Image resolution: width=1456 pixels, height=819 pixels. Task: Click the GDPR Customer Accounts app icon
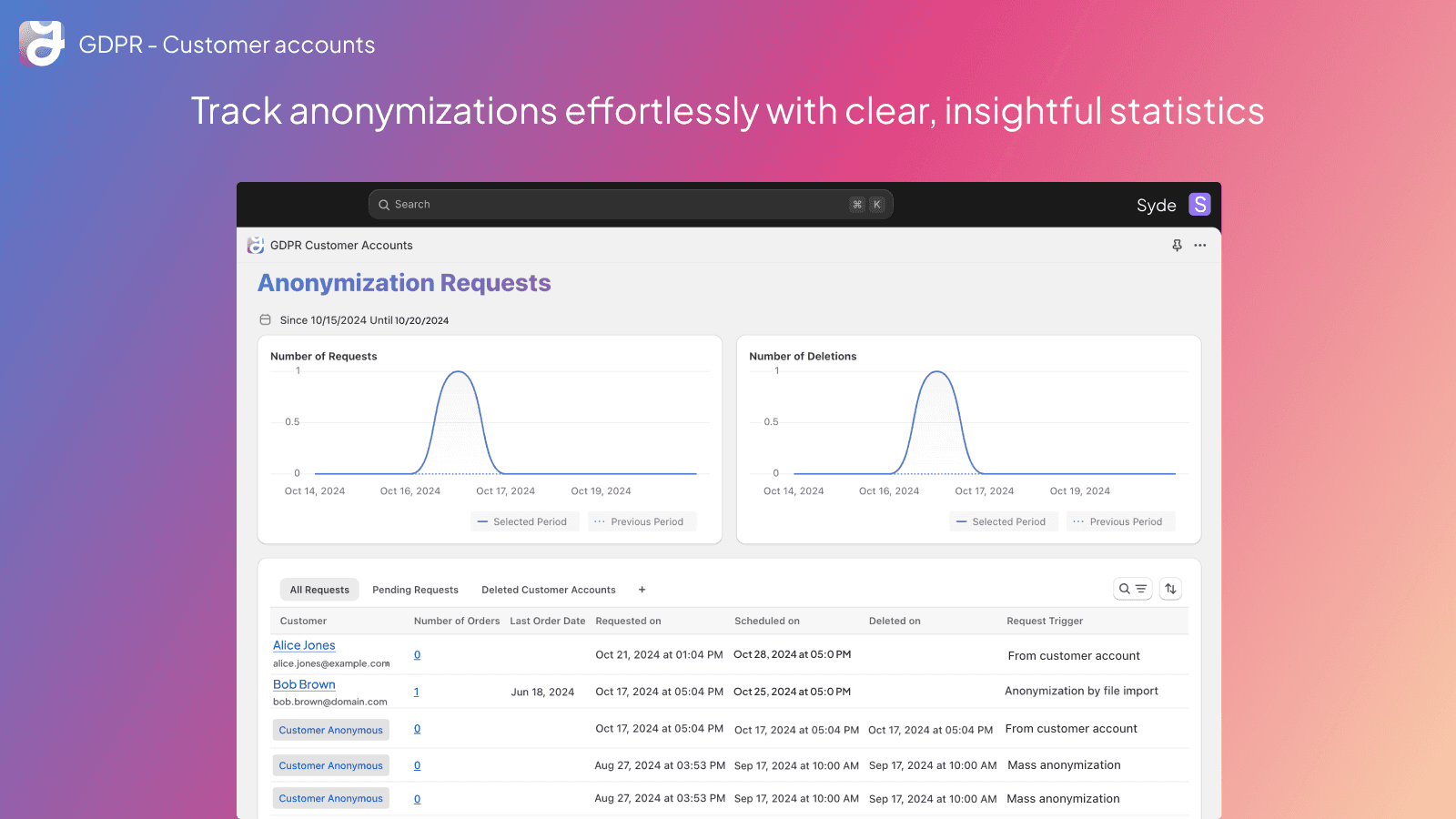(256, 246)
